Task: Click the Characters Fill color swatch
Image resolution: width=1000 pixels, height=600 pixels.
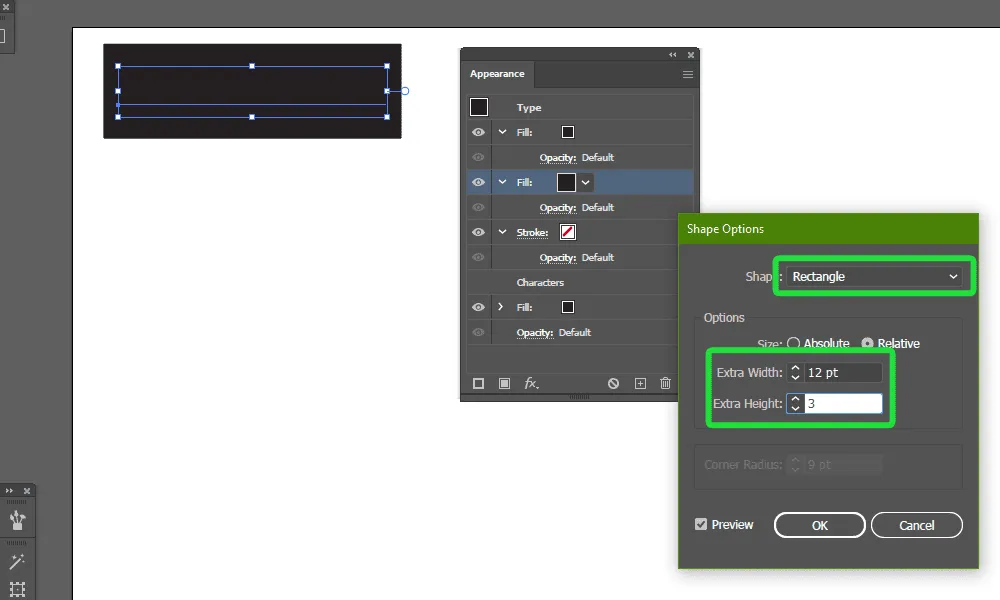Action: (x=568, y=307)
